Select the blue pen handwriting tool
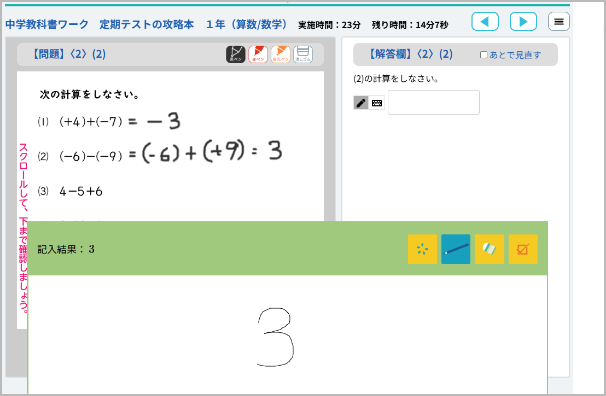Image resolution: width=606 pixels, height=396 pixels. pyautogui.click(x=456, y=249)
